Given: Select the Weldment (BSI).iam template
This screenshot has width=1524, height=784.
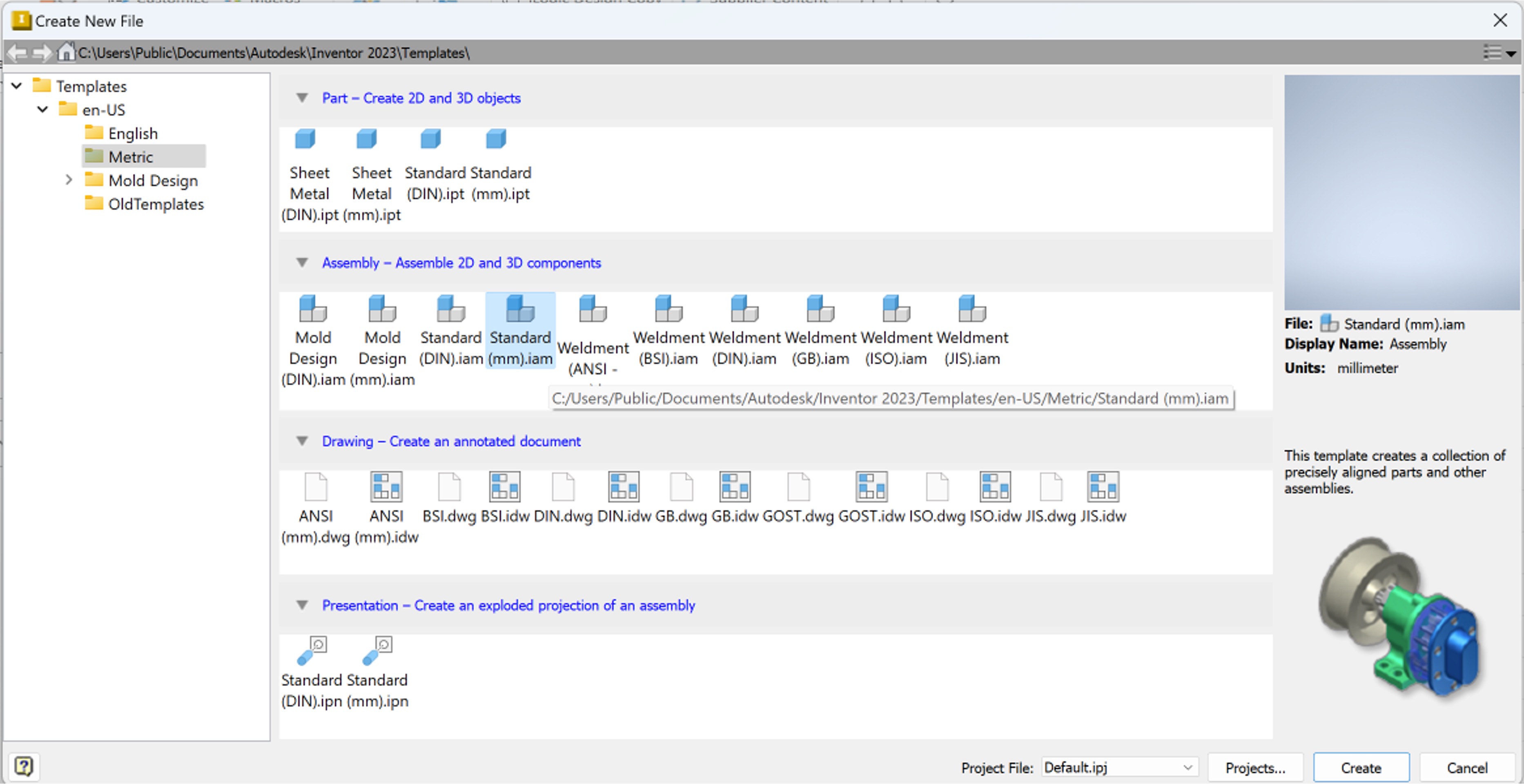Looking at the screenshot, I should [668, 331].
